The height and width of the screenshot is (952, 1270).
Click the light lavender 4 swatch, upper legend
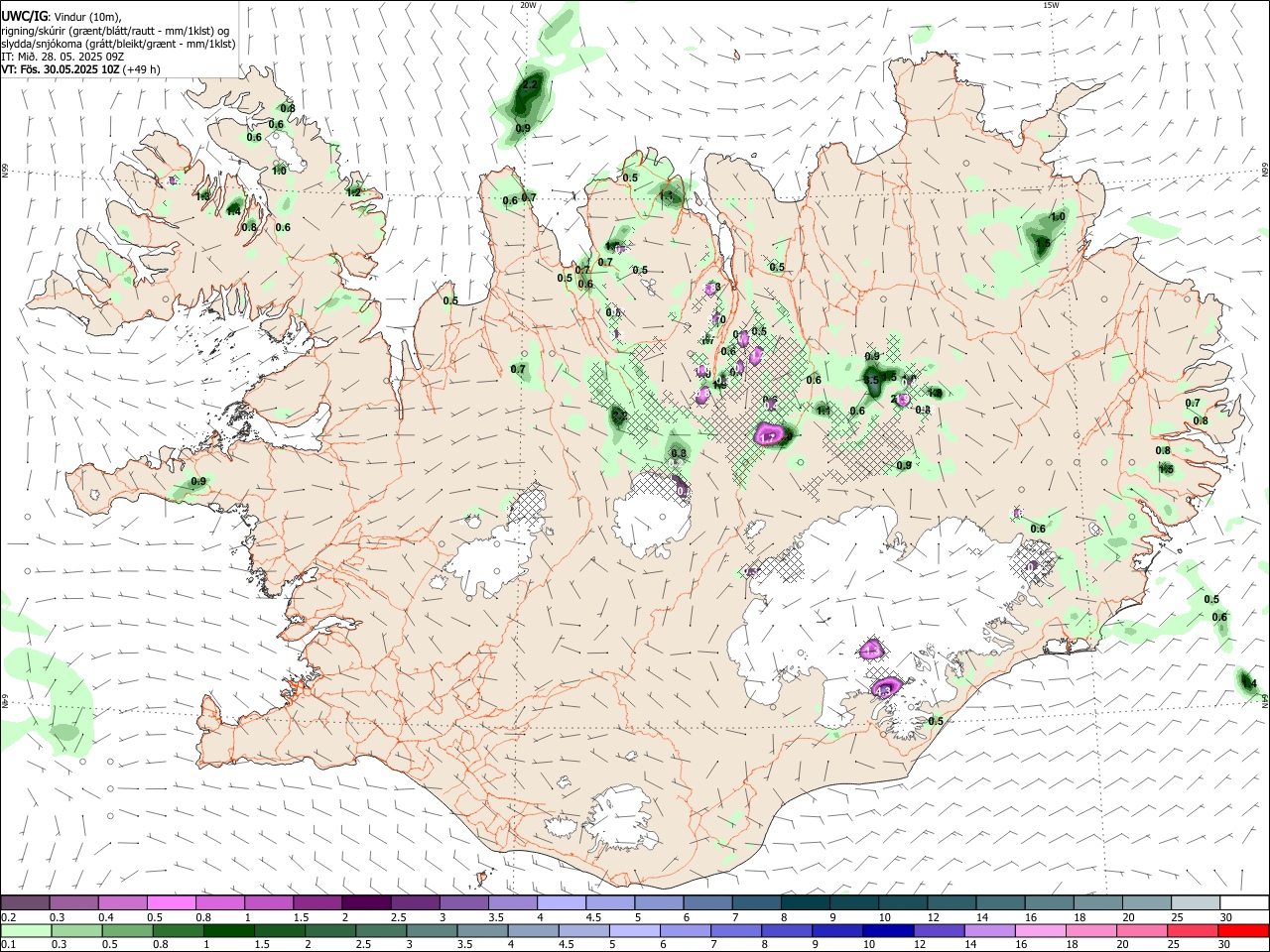pos(561,903)
